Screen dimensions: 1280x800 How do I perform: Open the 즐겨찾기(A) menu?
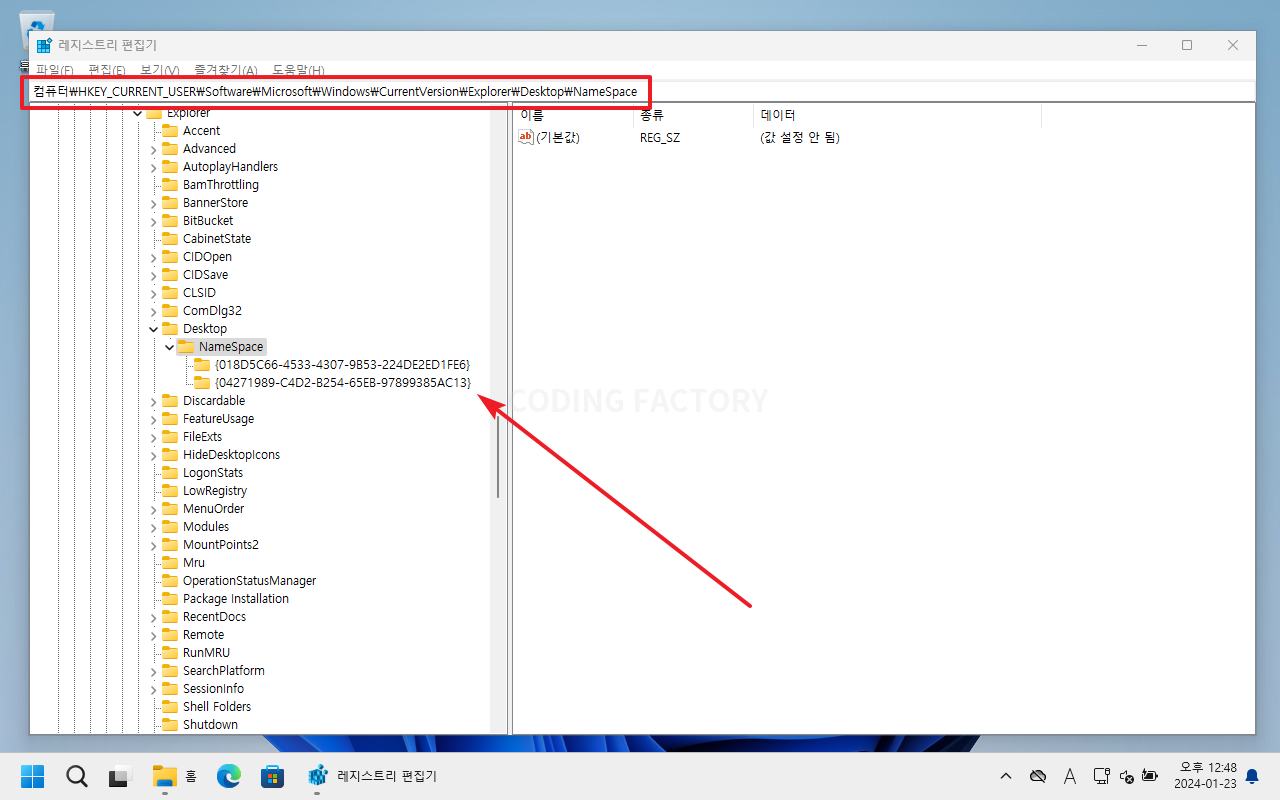tap(225, 70)
